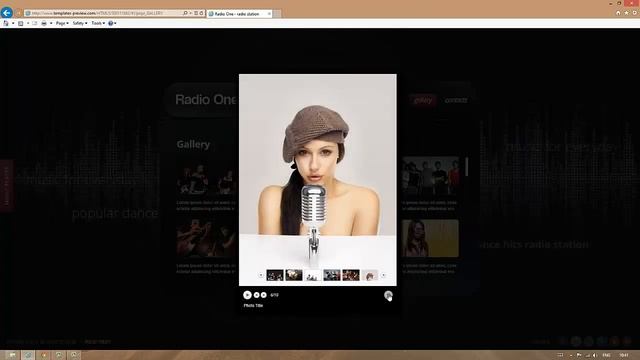Play the lightbox slideshow
Screen dimensions: 640x360
coord(247,295)
